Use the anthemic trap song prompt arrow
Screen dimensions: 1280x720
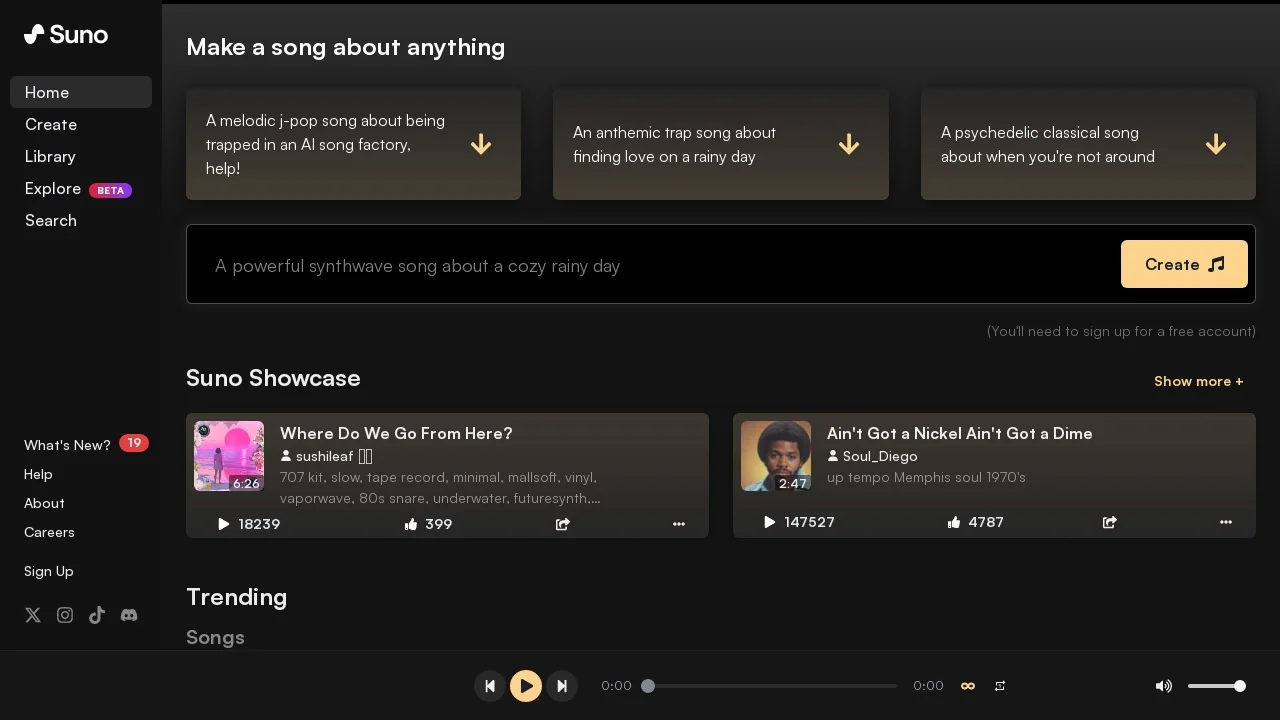(849, 144)
